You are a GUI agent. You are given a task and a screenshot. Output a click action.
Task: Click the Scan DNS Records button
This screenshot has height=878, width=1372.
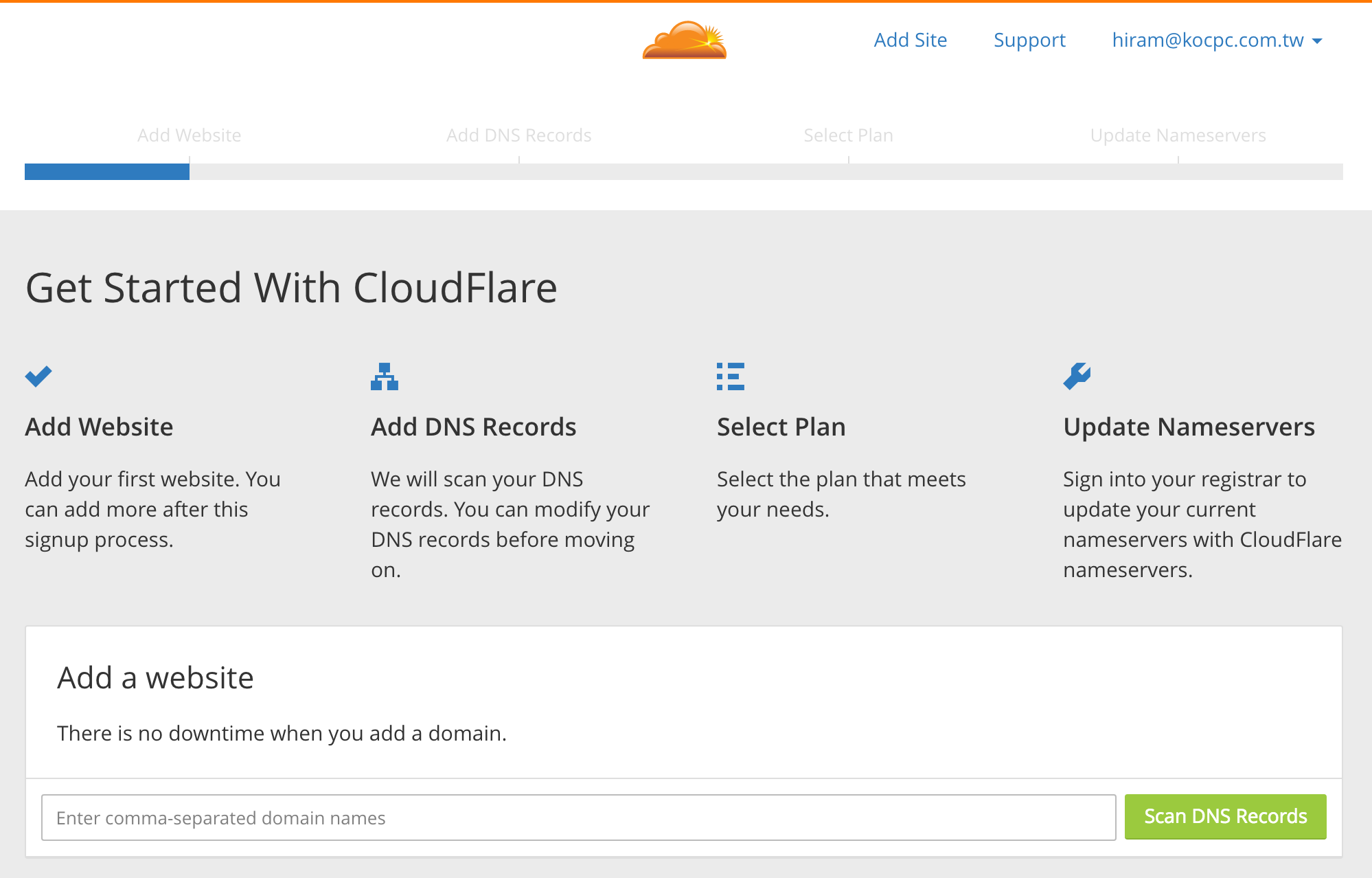(1226, 816)
